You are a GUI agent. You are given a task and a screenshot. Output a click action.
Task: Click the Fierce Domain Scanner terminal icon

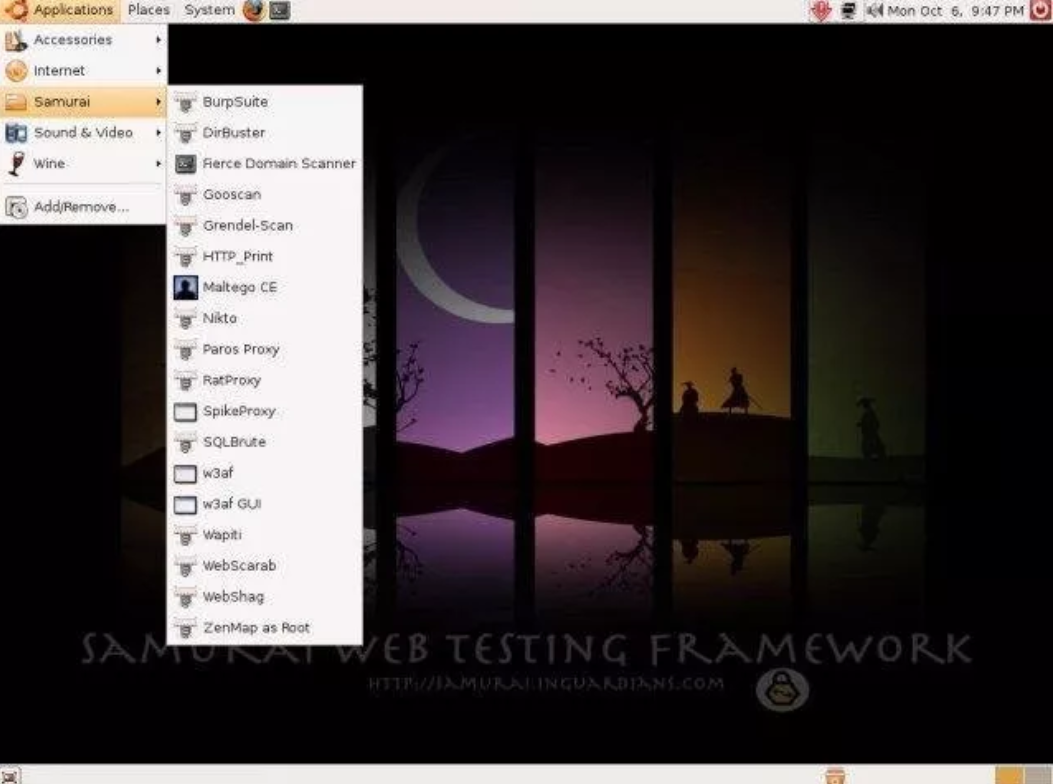click(x=185, y=164)
